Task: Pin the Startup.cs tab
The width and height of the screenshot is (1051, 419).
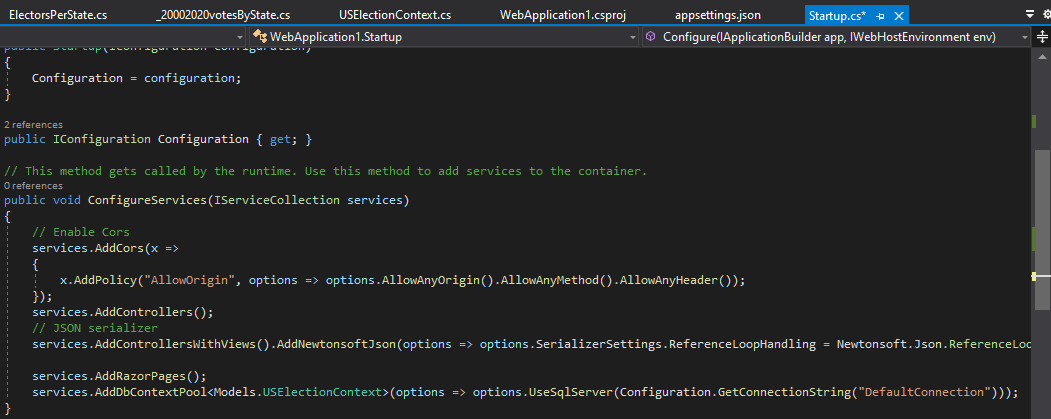Action: tap(881, 15)
